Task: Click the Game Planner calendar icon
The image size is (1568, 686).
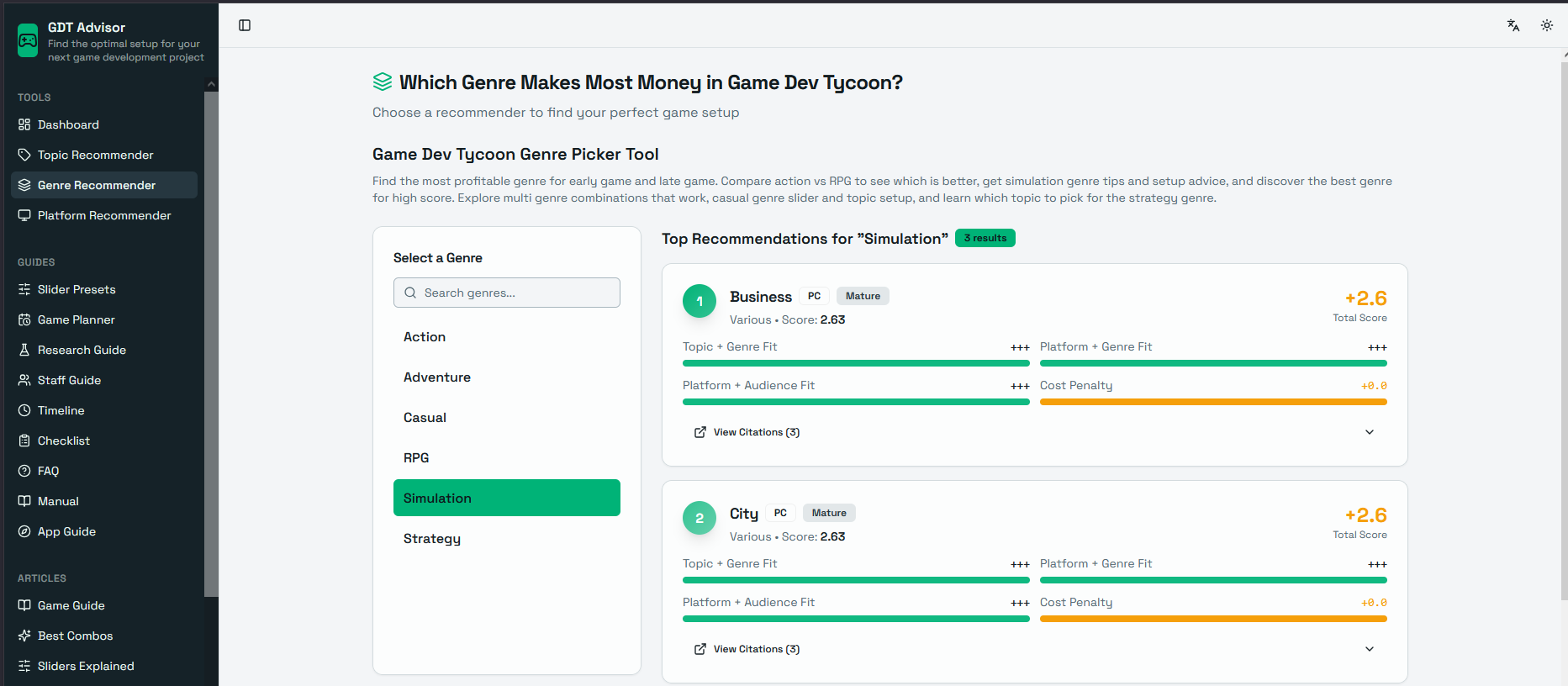Action: pyautogui.click(x=24, y=319)
